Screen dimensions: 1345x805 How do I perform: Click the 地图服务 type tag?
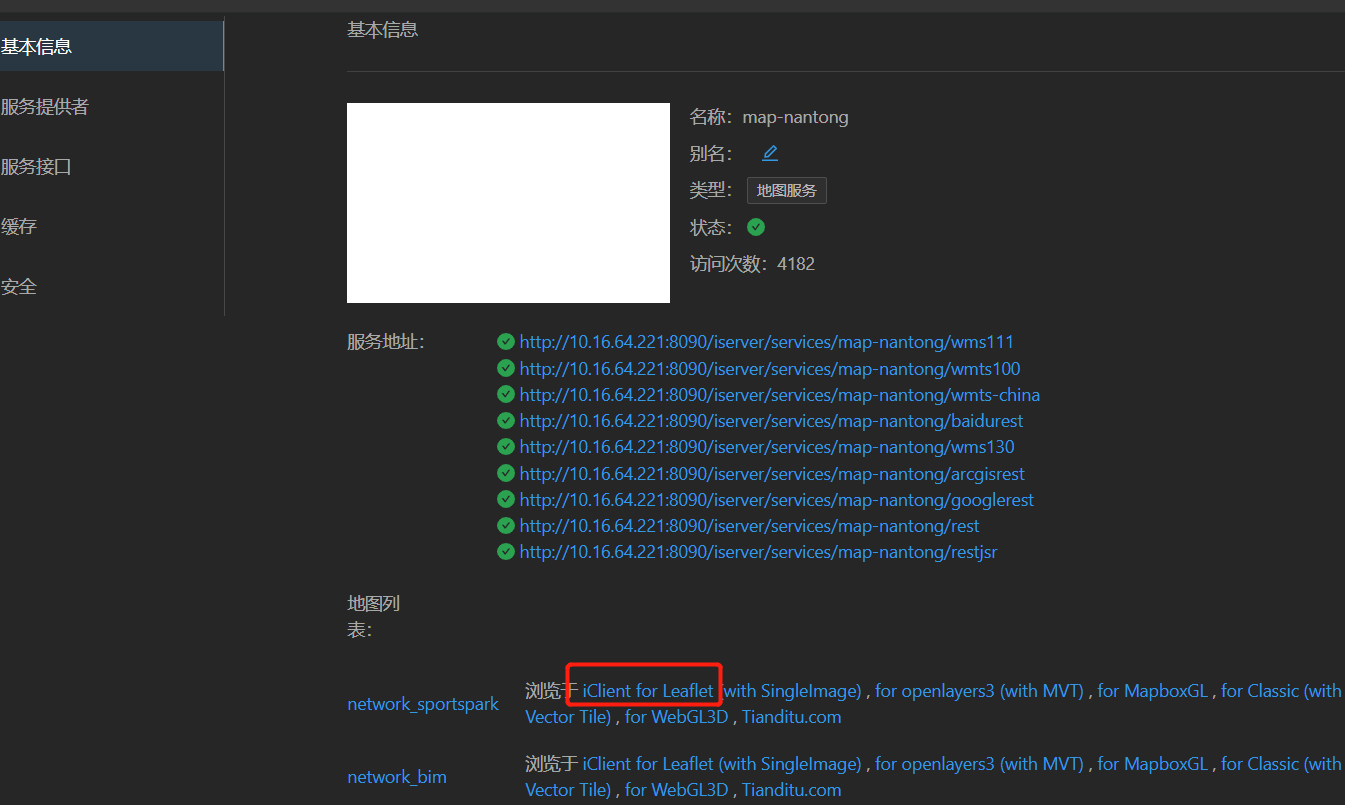point(786,190)
